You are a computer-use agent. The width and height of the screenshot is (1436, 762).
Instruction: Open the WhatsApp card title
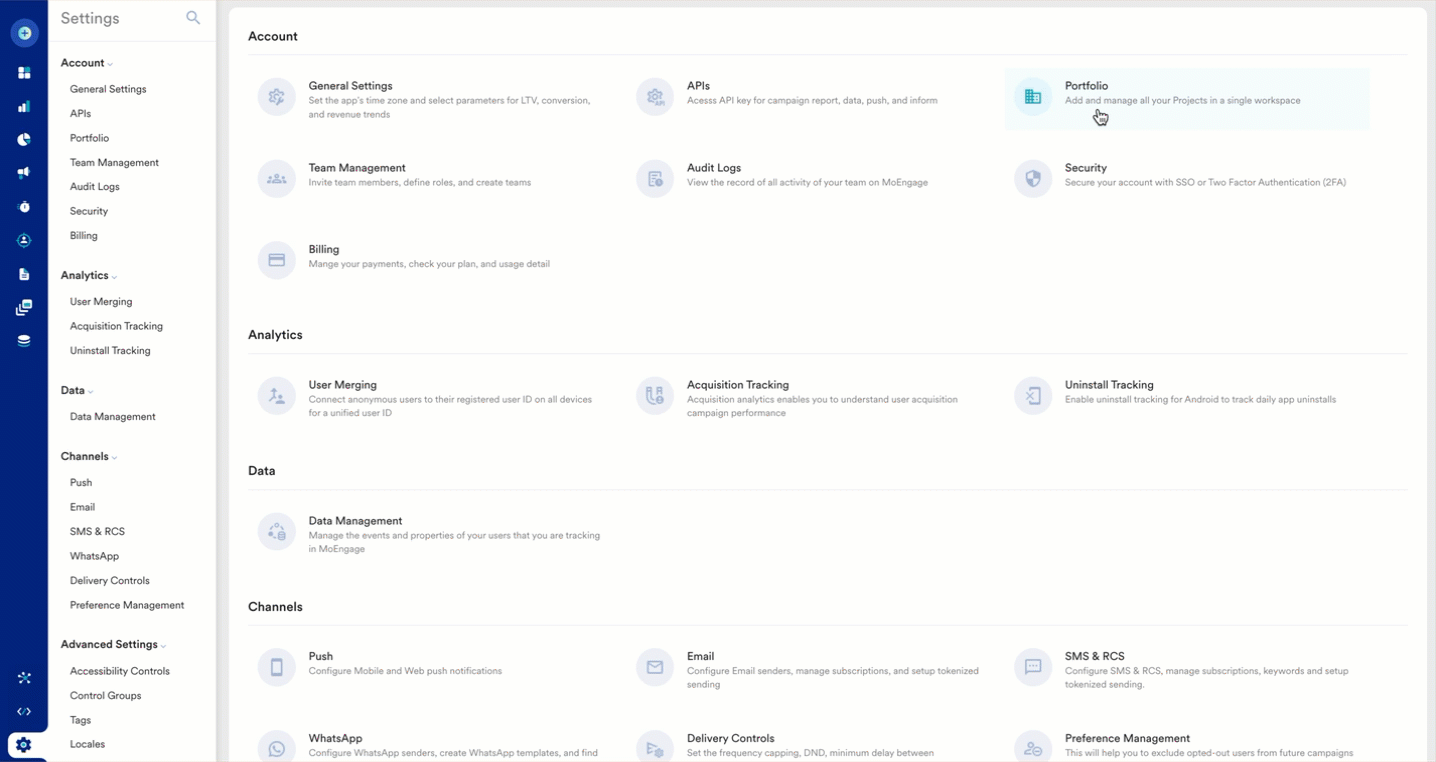point(336,738)
